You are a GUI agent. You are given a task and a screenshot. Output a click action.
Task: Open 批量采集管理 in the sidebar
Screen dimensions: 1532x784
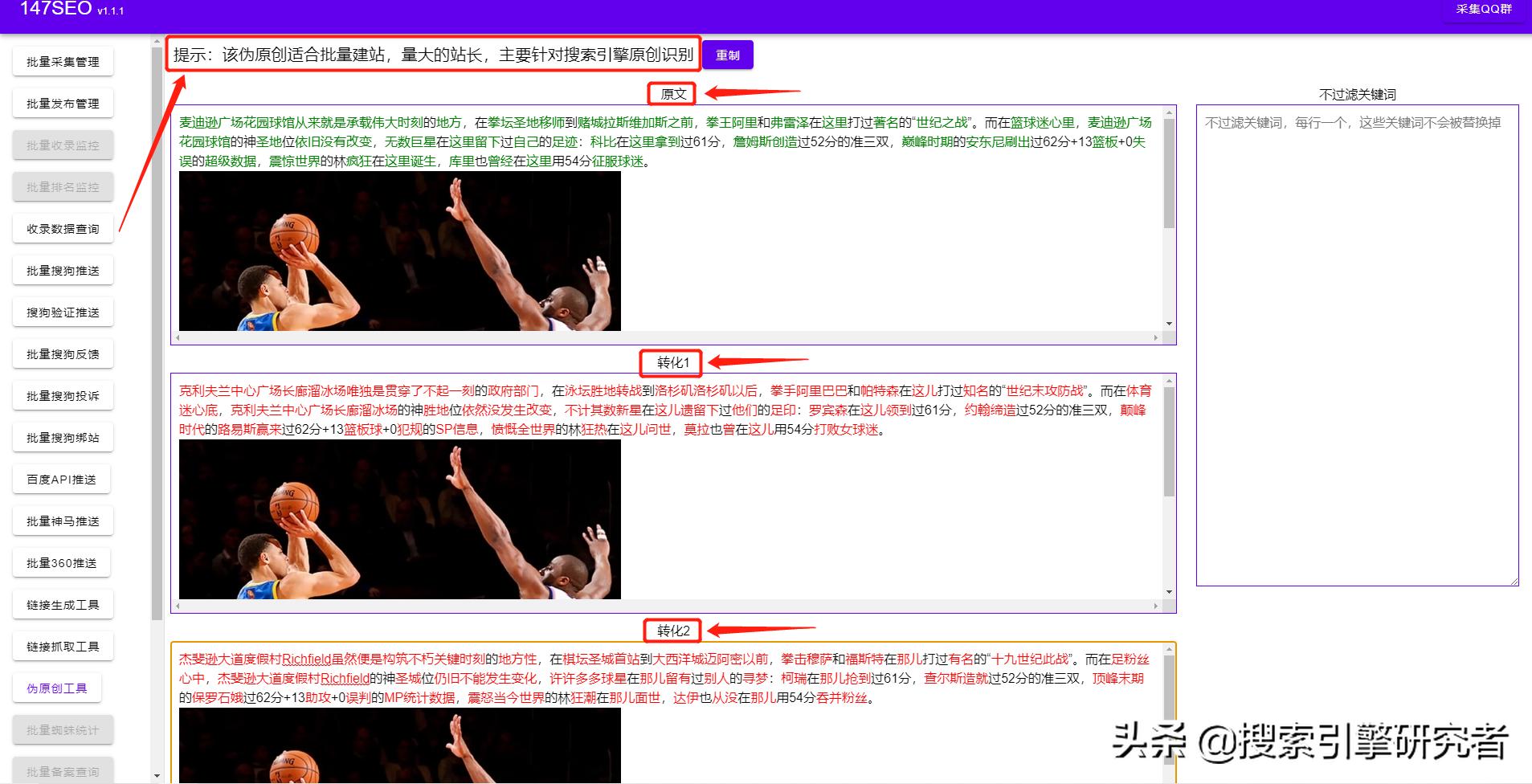[x=62, y=60]
